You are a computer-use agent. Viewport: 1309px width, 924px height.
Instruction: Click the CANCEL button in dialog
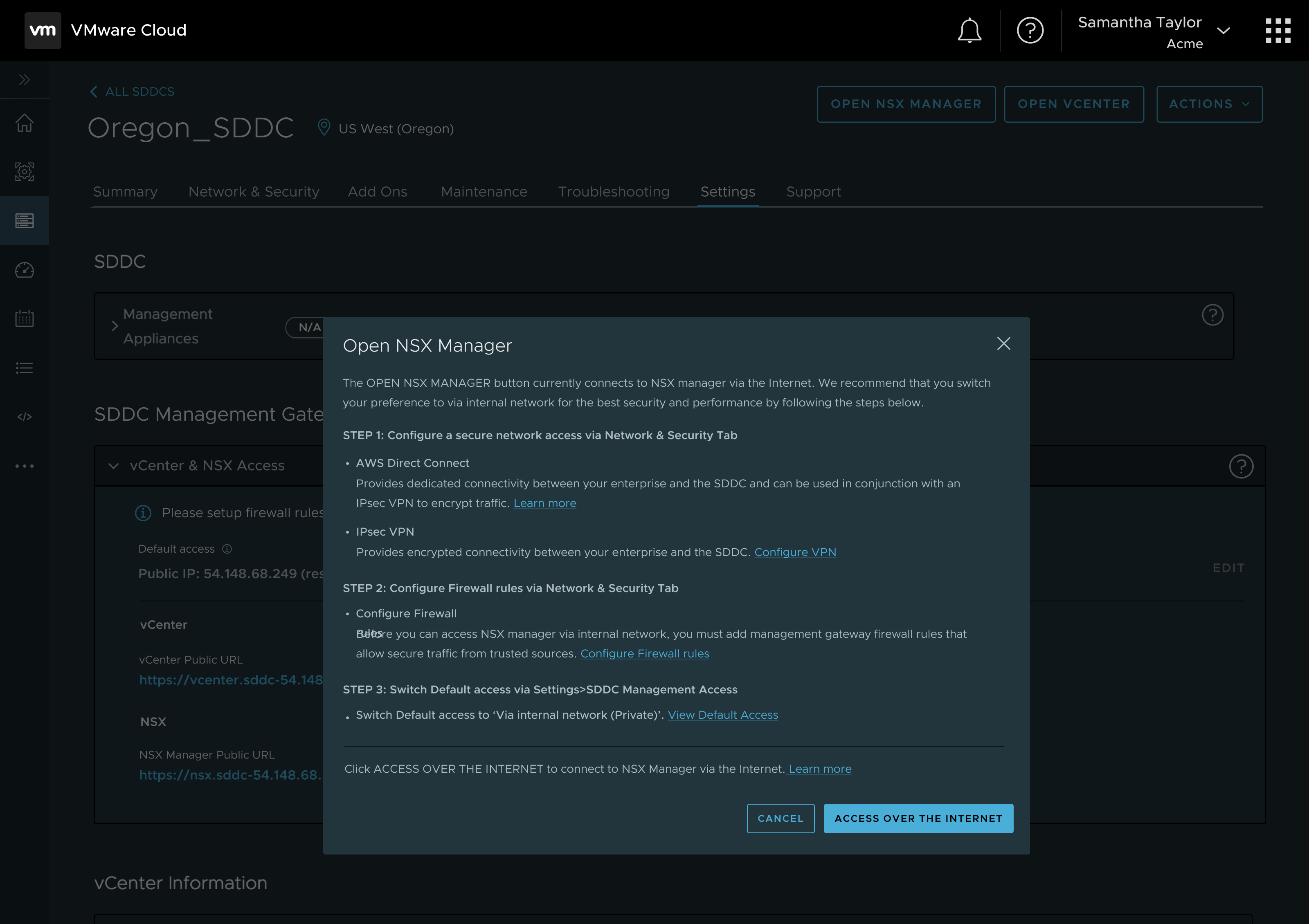(780, 818)
